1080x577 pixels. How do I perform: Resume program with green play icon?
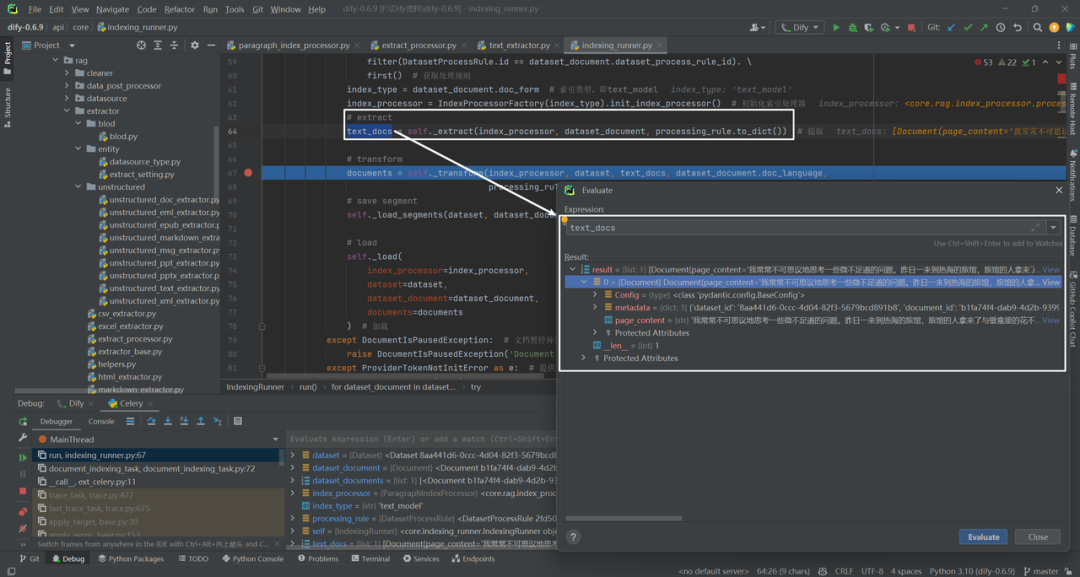(23, 457)
